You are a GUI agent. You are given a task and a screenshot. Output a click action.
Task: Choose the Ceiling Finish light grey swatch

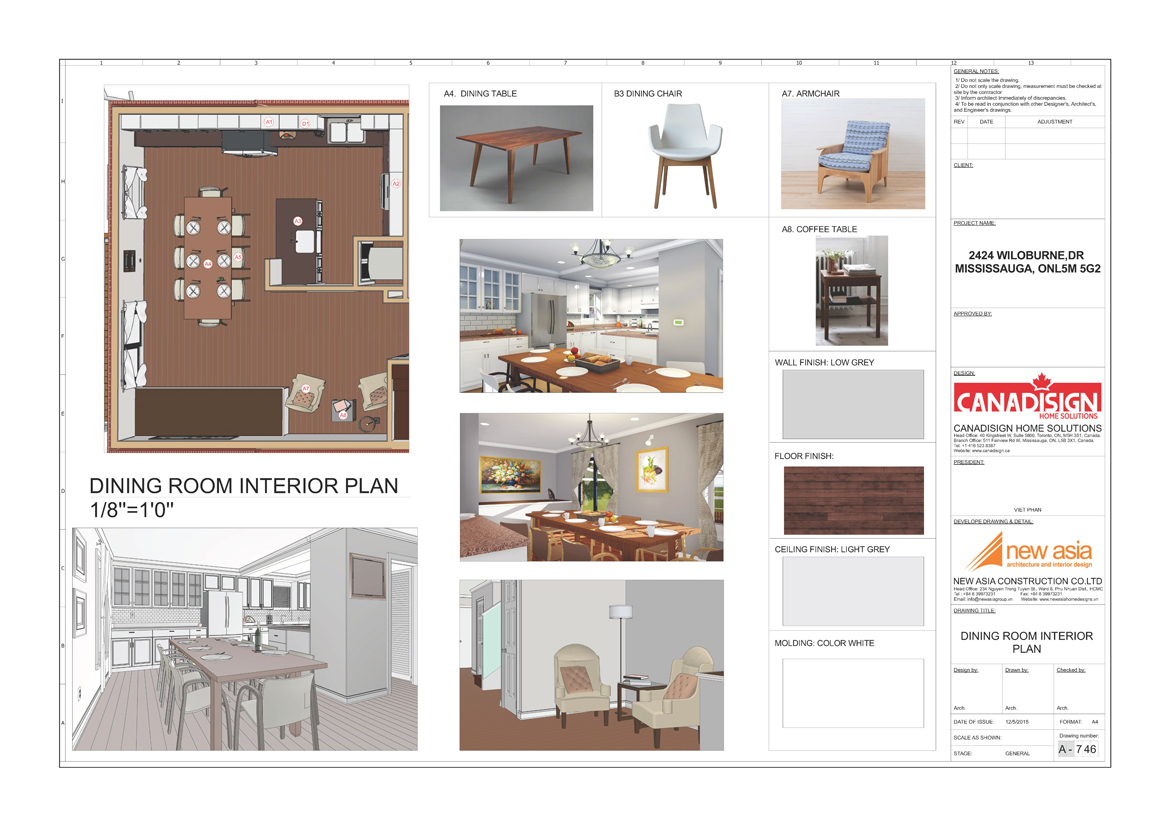(852, 592)
